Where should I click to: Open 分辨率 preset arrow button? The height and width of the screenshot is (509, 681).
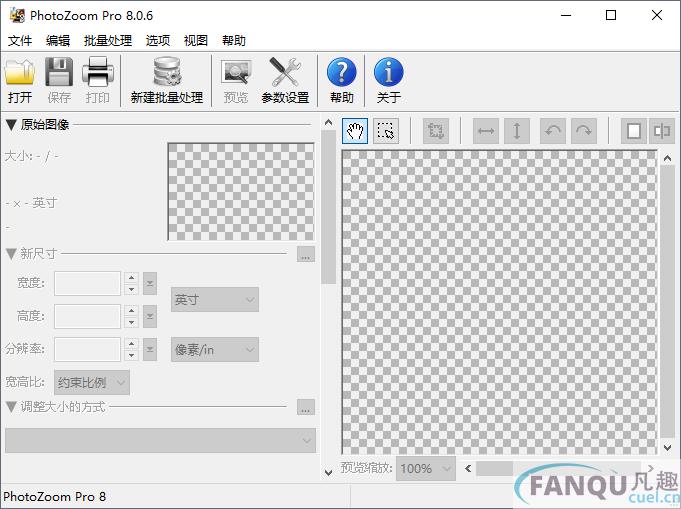[x=150, y=350]
